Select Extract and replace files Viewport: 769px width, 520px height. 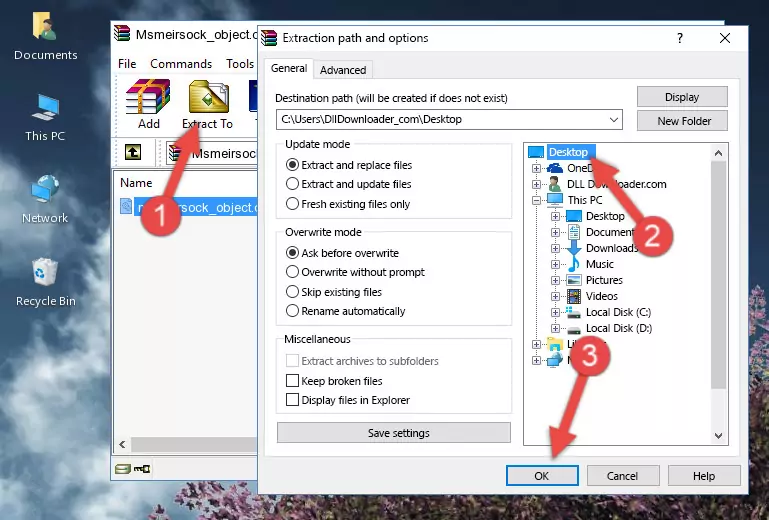[x=349, y=165]
